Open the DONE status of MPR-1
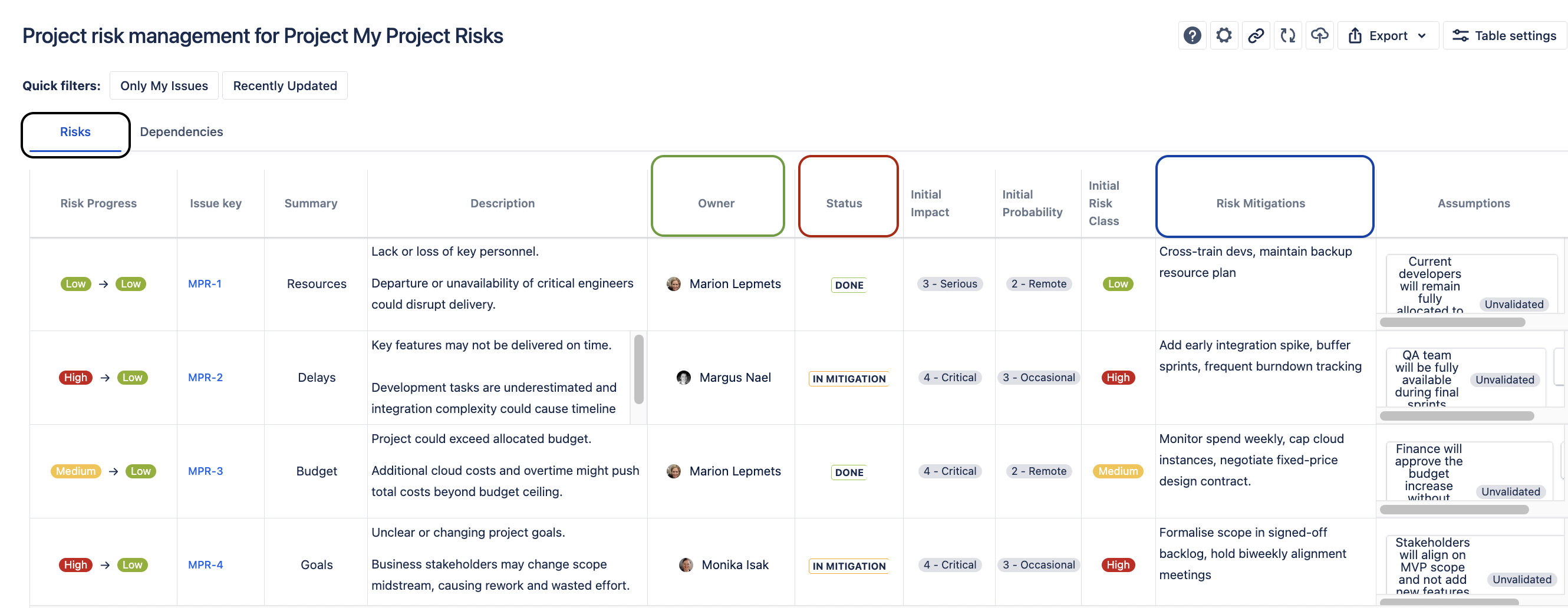 848,285
